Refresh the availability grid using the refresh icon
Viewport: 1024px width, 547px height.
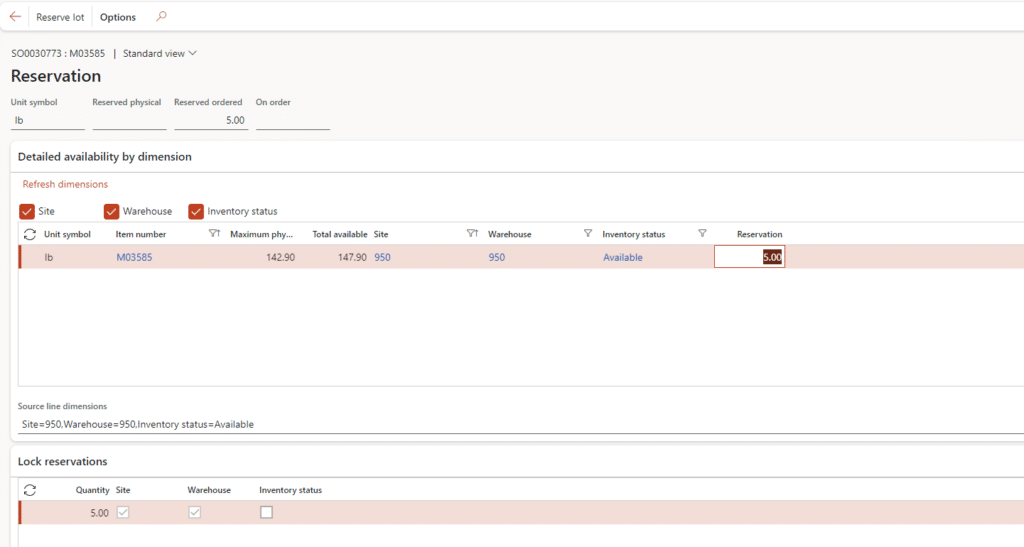[x=29, y=234]
